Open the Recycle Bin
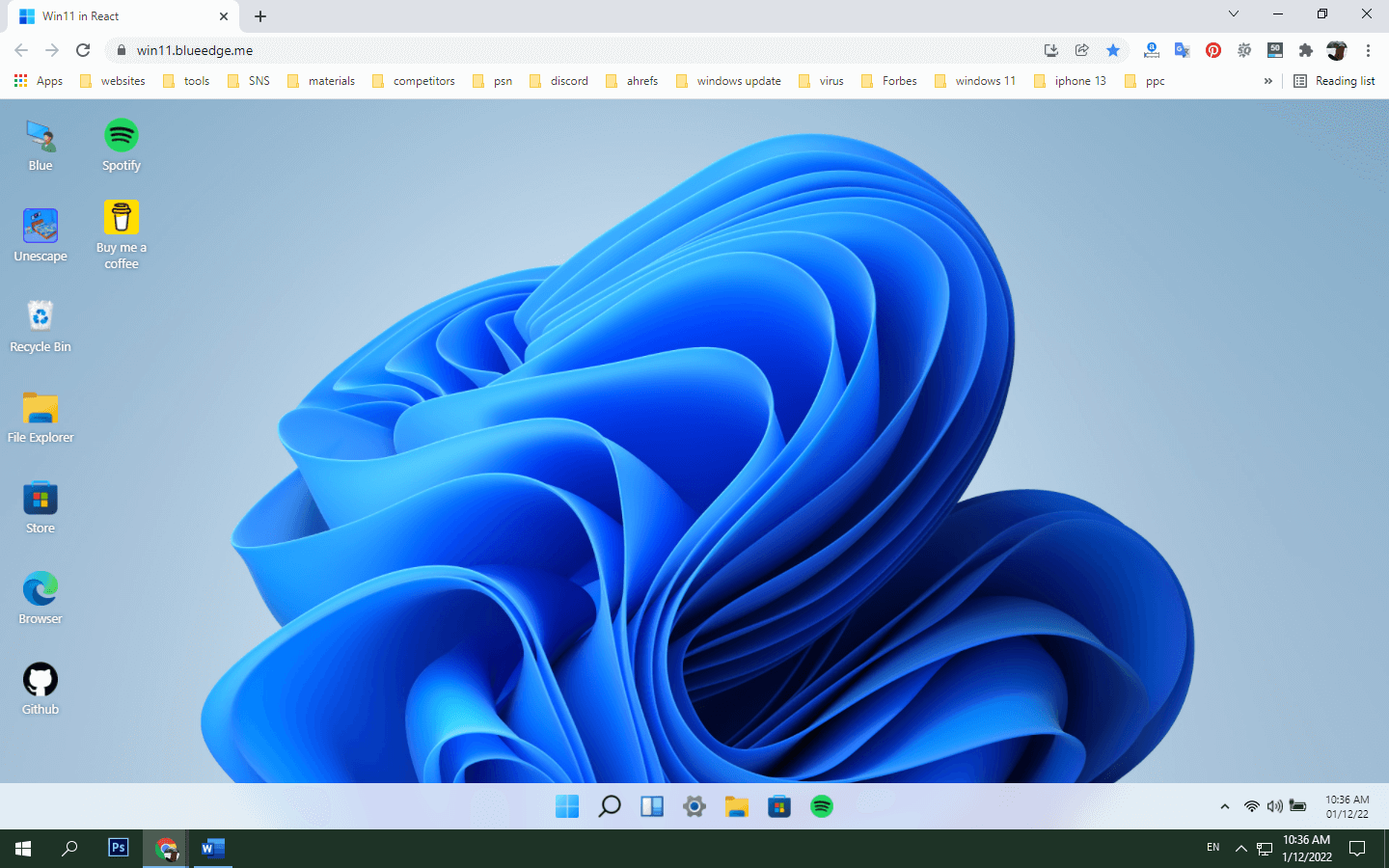This screenshot has width=1389, height=868. 41,326
